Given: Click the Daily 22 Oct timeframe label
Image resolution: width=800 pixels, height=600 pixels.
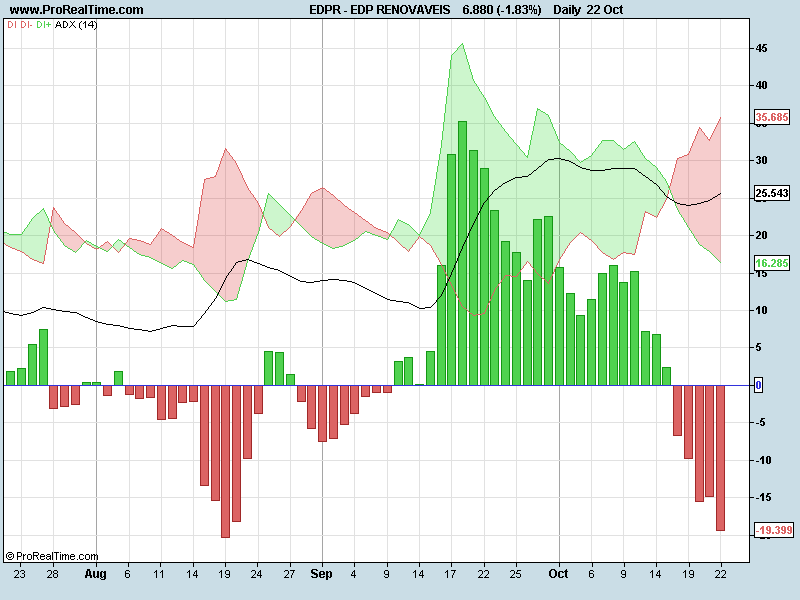Looking at the screenshot, I should pyautogui.click(x=588, y=10).
